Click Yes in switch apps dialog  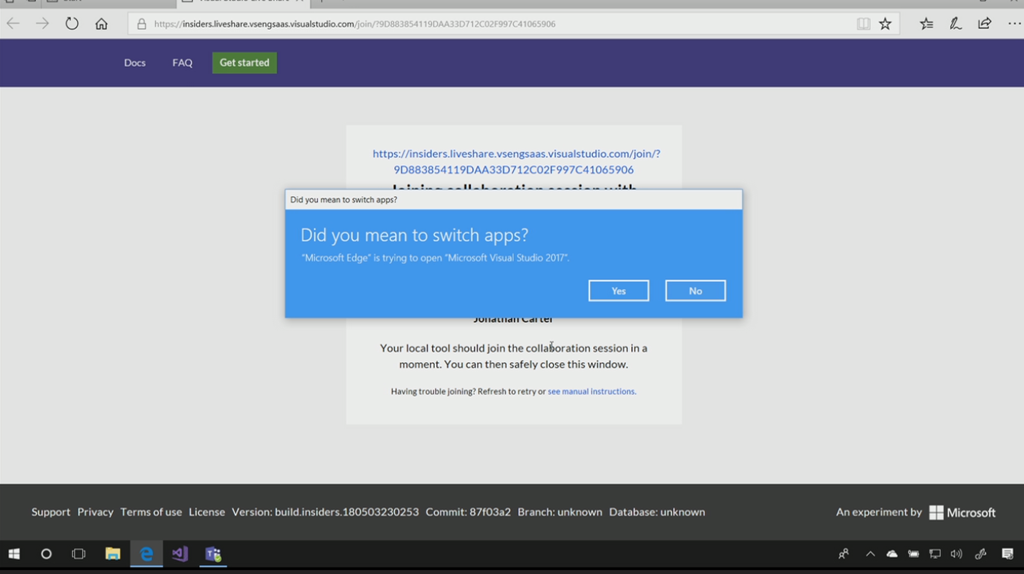coord(618,291)
